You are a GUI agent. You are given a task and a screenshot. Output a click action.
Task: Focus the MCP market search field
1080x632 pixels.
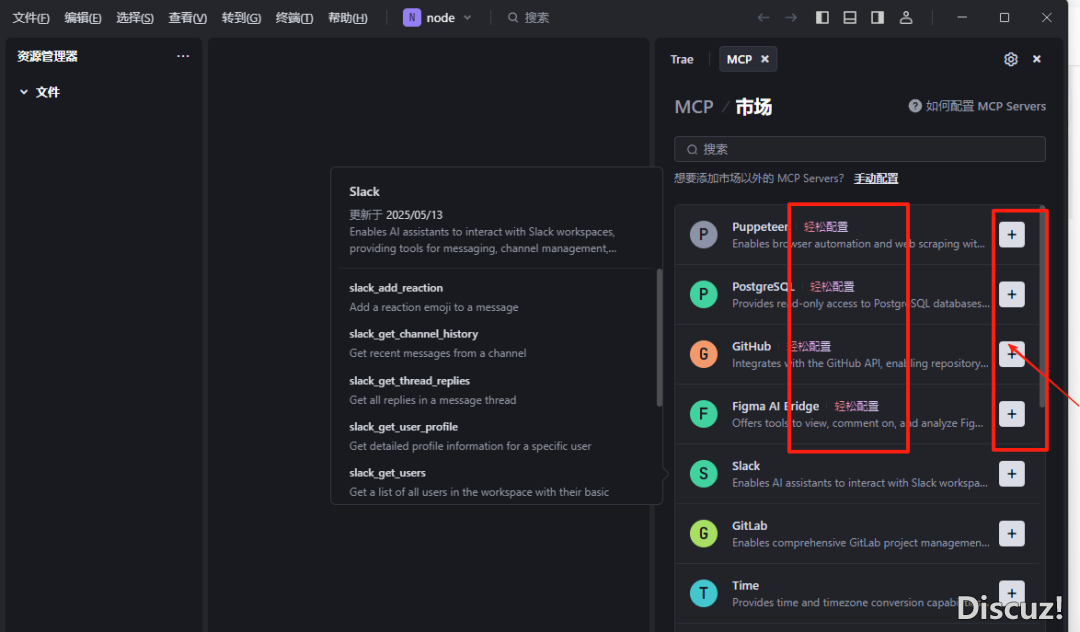(860, 149)
